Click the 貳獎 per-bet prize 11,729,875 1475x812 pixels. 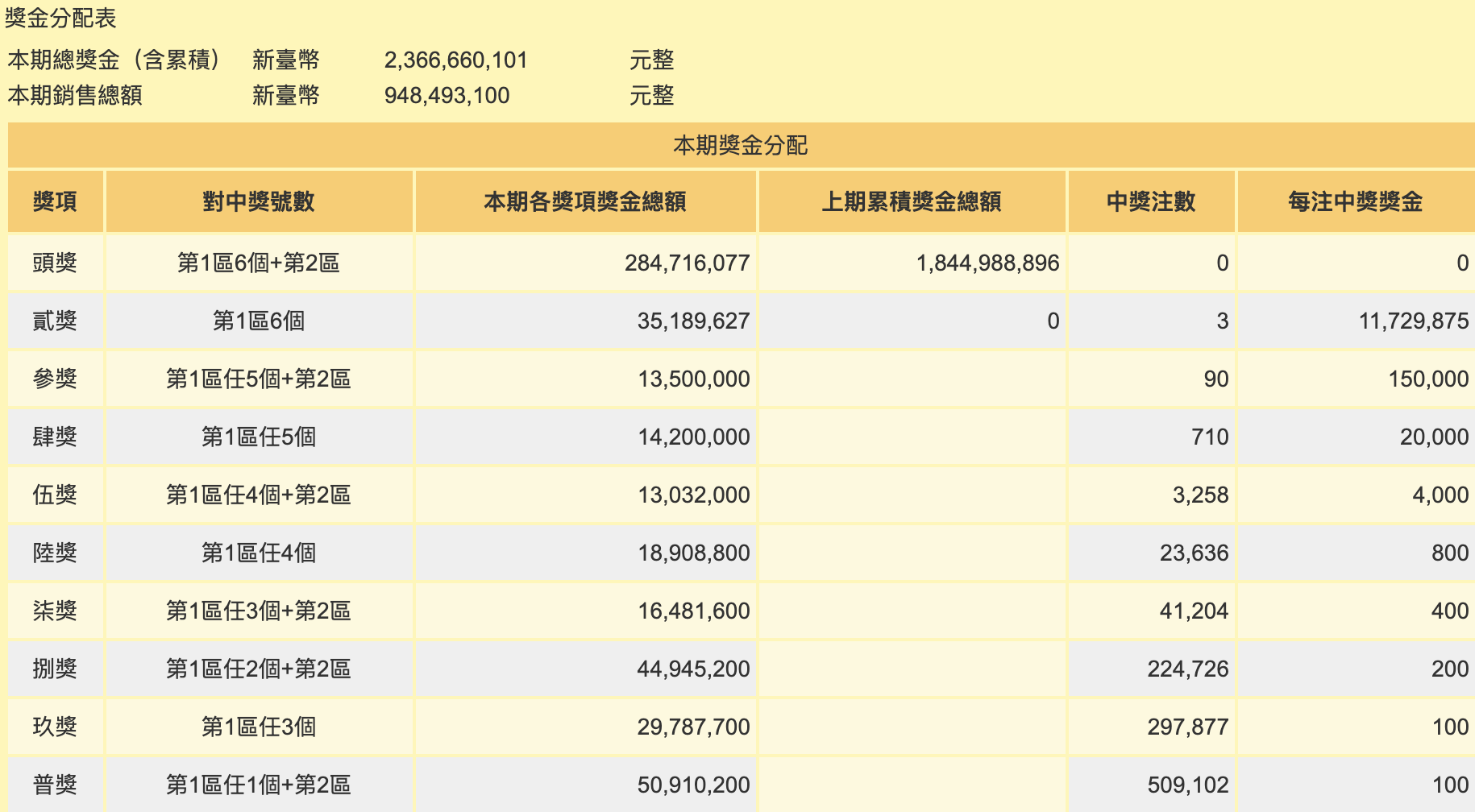click(1413, 321)
